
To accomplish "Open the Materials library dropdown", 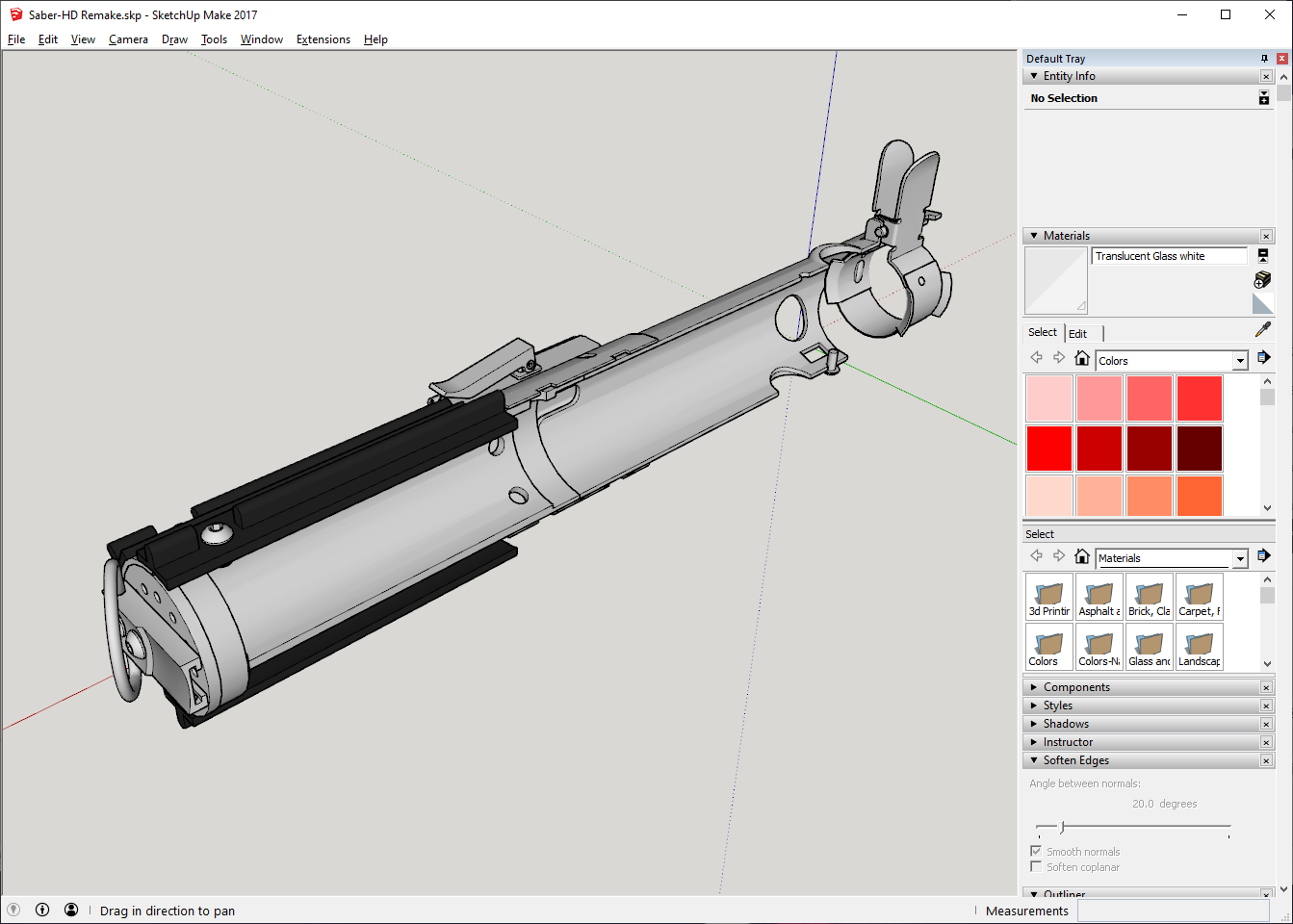I will point(1240,558).
